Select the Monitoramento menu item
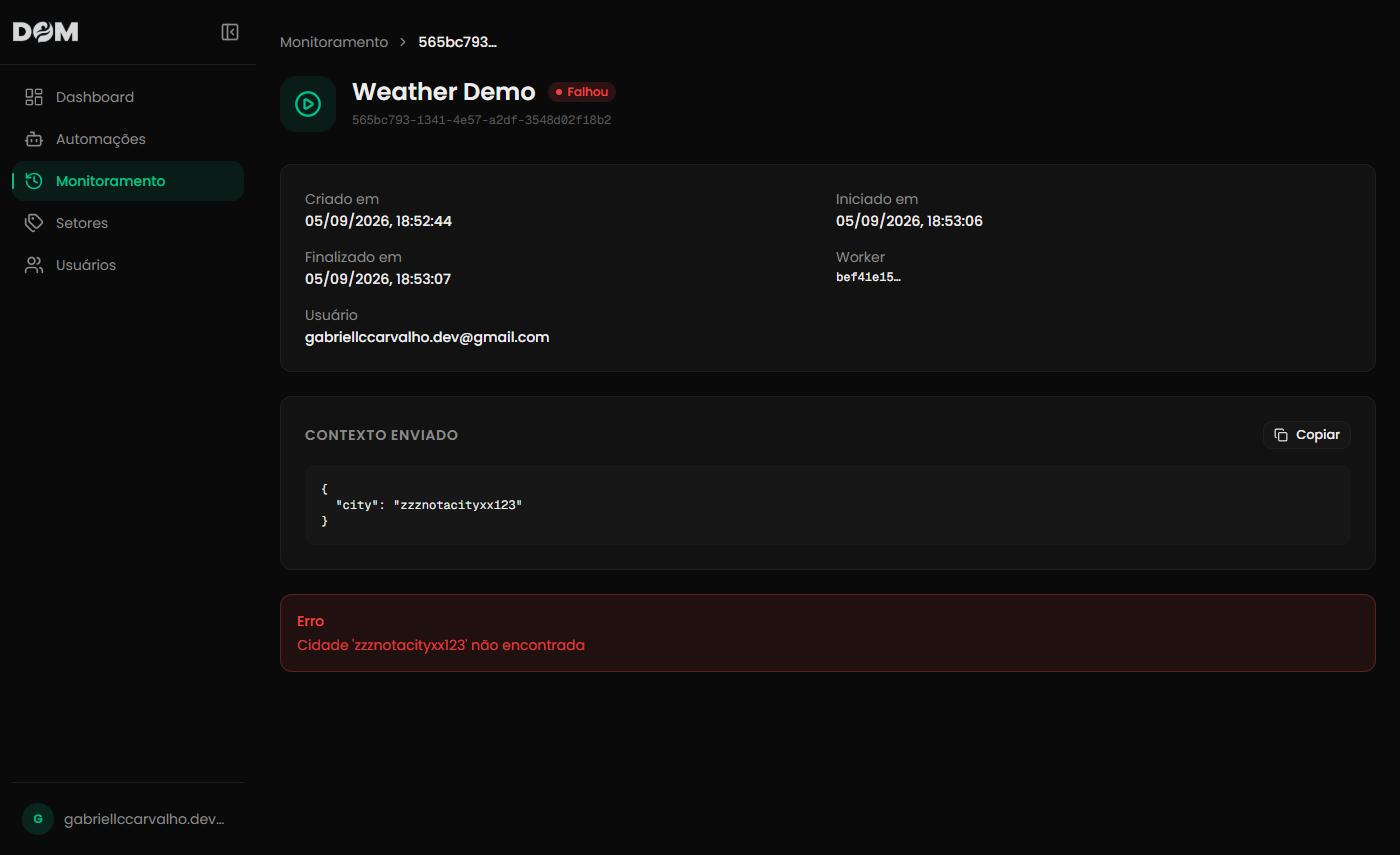The image size is (1400, 855). 128,181
